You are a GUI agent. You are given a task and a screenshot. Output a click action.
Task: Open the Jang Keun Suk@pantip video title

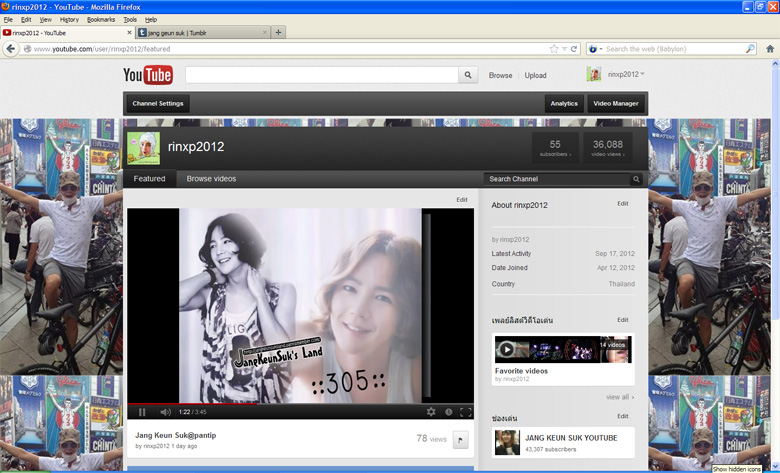coord(176,435)
